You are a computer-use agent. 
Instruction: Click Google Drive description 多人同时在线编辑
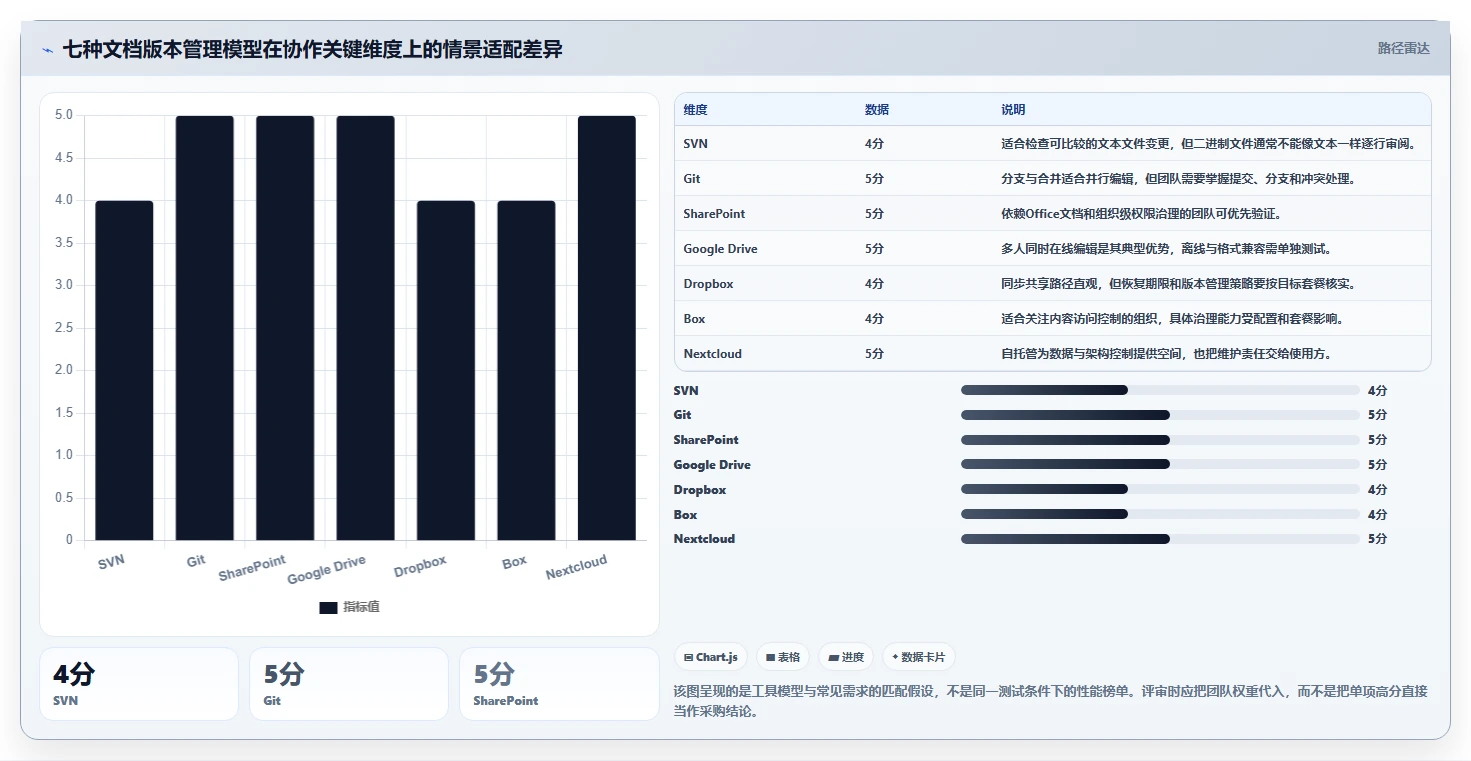(1166, 249)
